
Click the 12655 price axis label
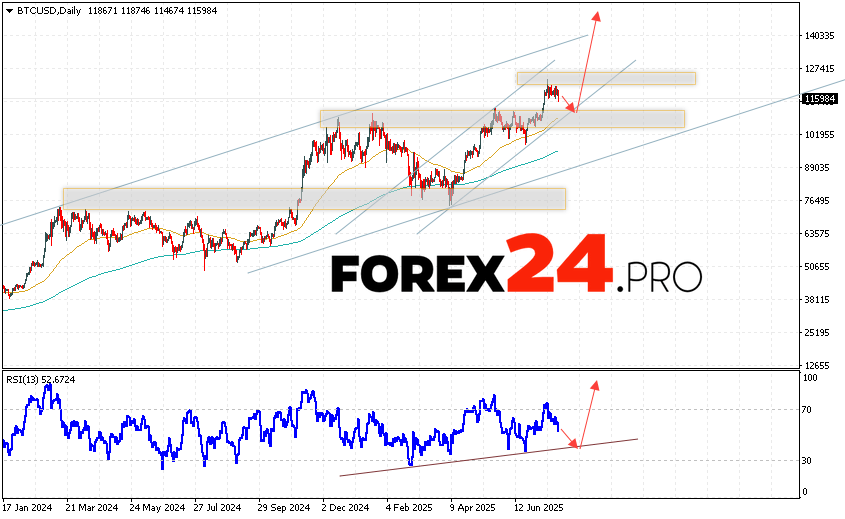[819, 365]
